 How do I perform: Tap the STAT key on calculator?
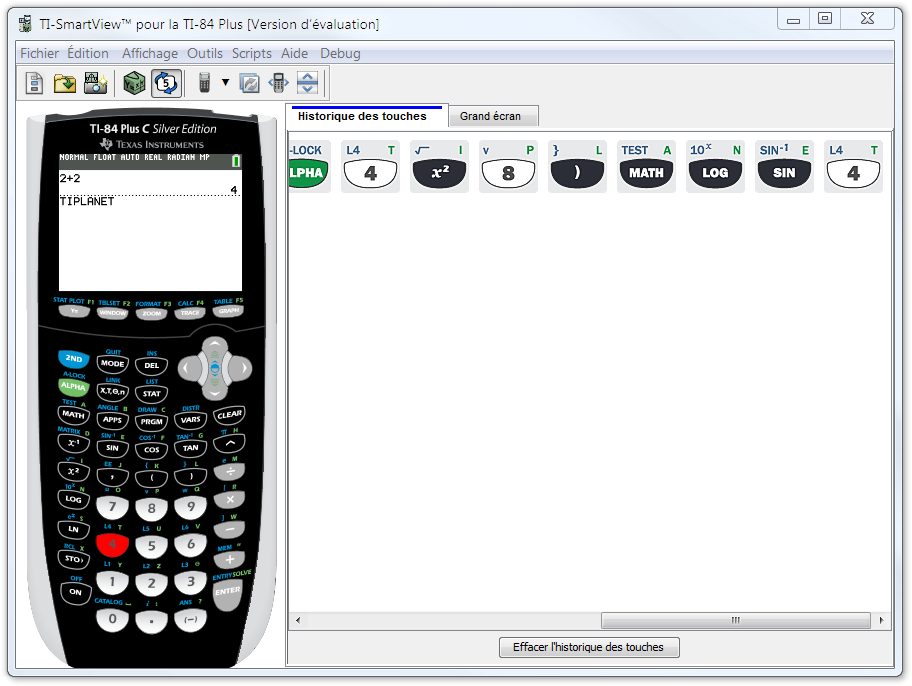click(151, 394)
